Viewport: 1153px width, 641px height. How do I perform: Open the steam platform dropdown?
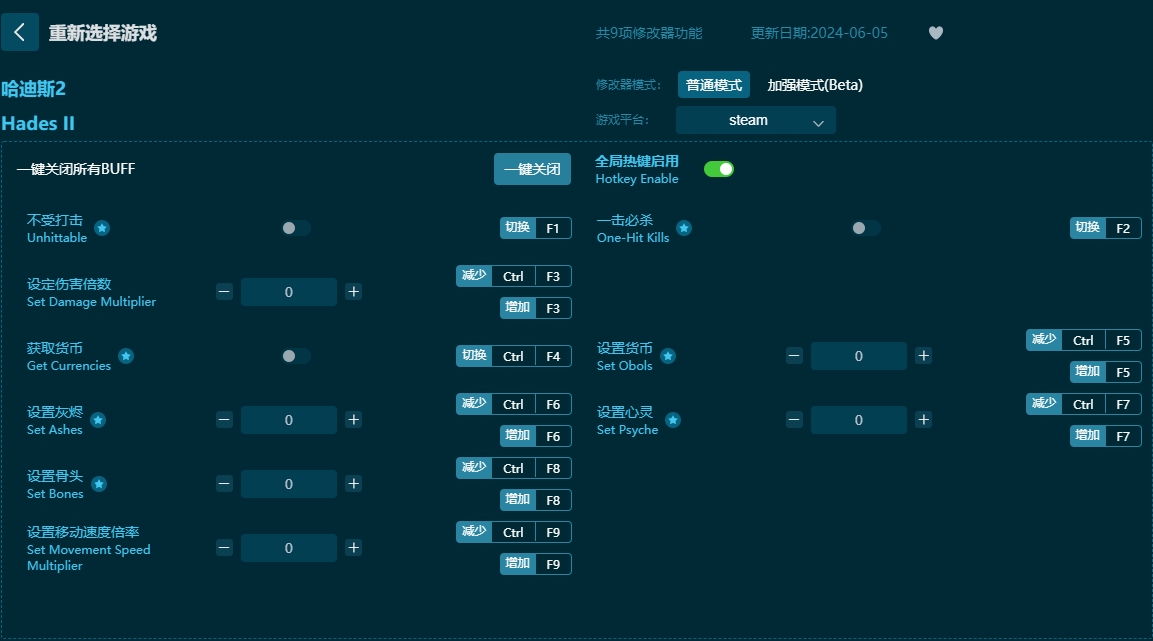point(755,121)
